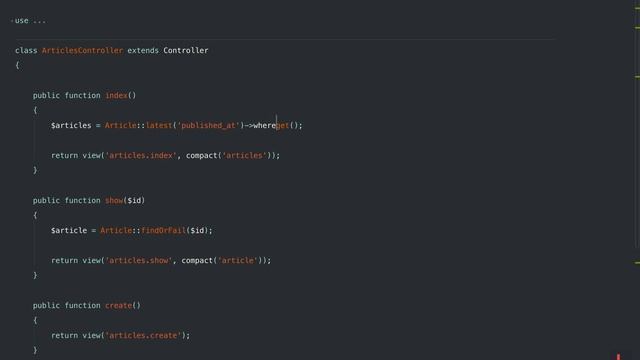Viewport: 640px width, 360px height.
Task: Click the extends keyword
Action: (x=143, y=51)
